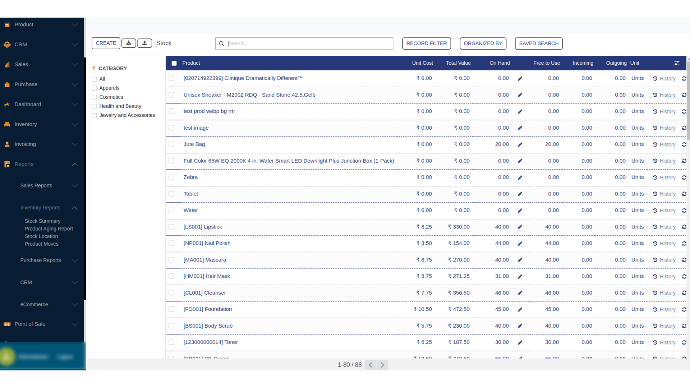This screenshot has height=388, width=690.
Task: Check the Cosmetics category checkbox
Action: 94,97
